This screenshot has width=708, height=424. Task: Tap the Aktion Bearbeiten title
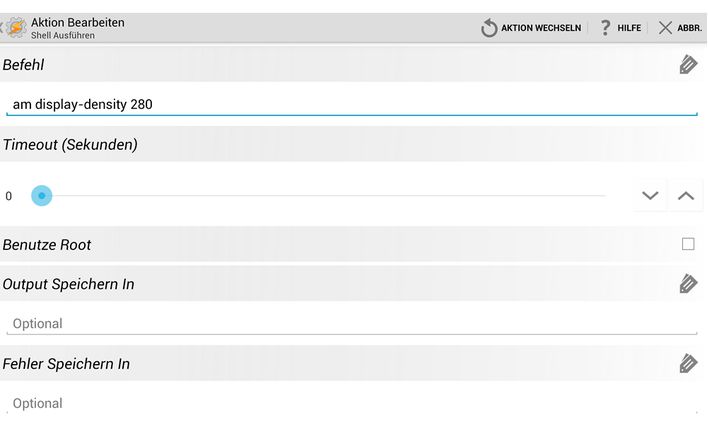point(78,23)
